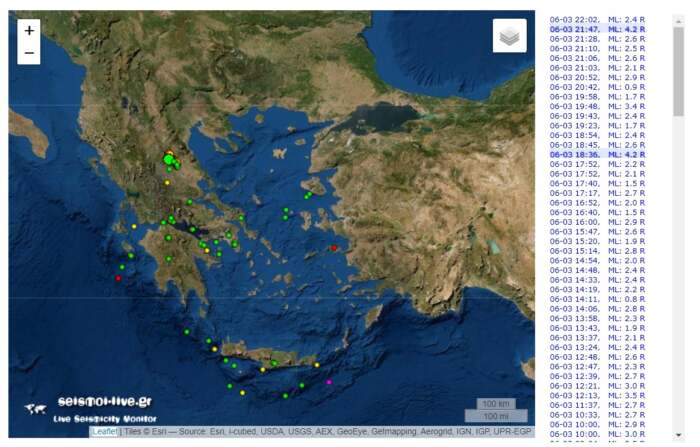The height and width of the screenshot is (447, 700).
Task: Select the 06-03 12:21 ML 3.0 event
Action: [x=597, y=385]
